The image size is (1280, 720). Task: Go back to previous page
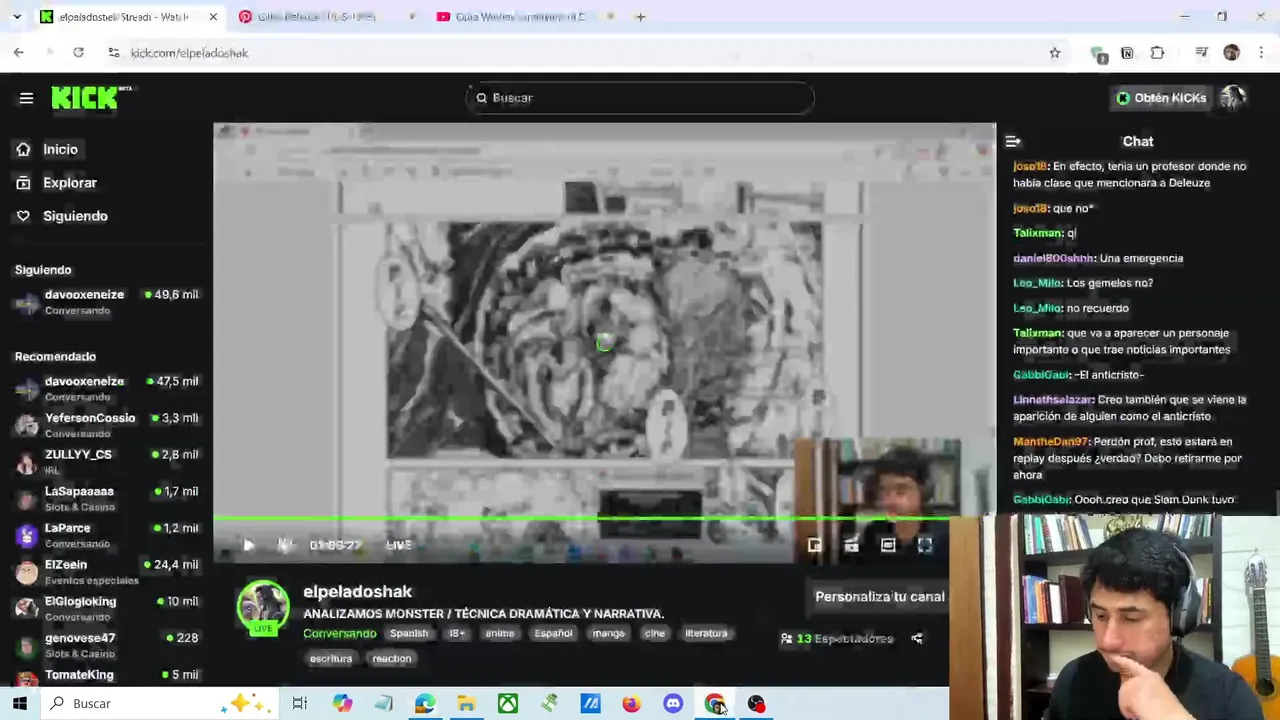[19, 53]
